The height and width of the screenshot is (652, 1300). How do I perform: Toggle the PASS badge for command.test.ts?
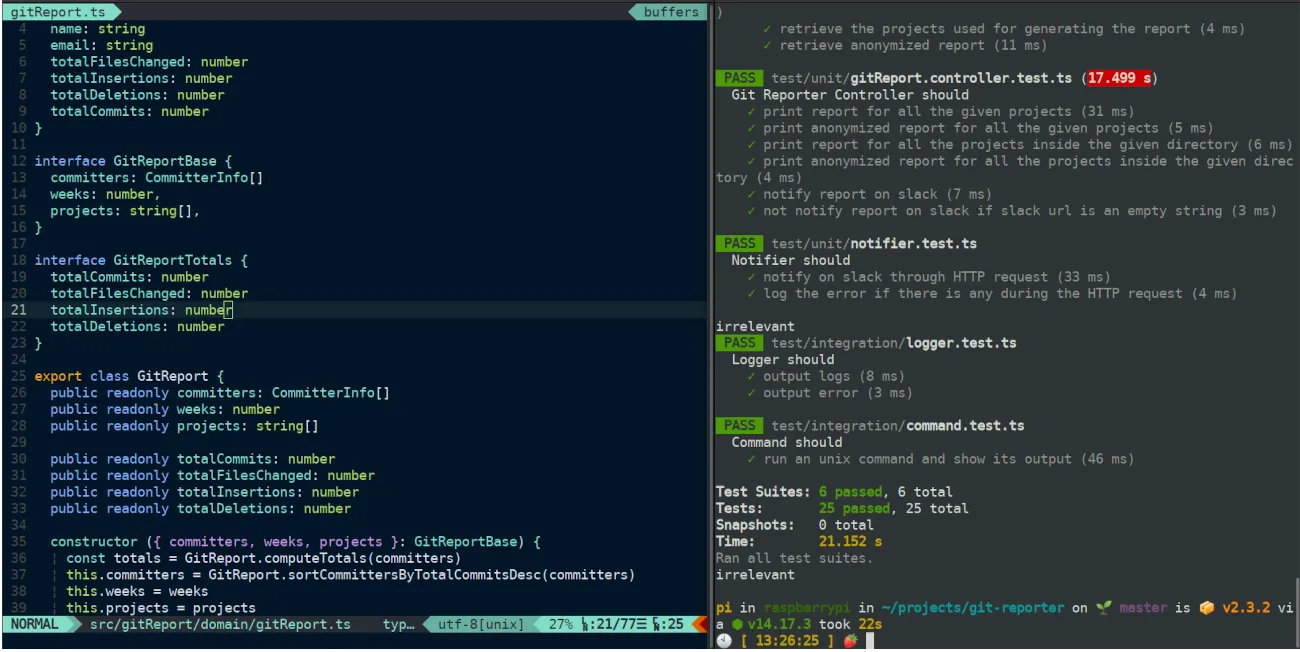[739, 425]
